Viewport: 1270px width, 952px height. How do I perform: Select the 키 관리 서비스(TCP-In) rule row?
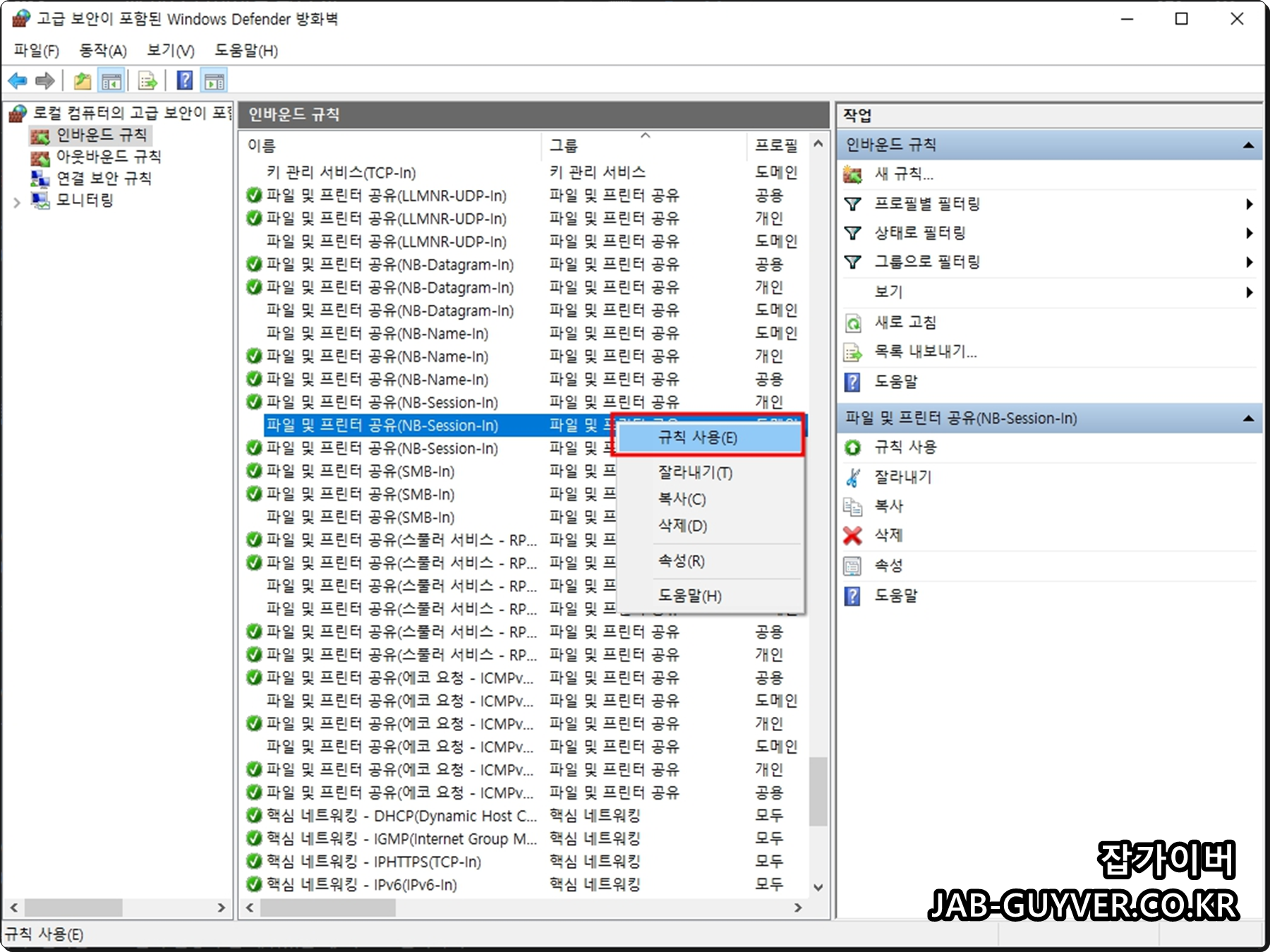coord(525,172)
